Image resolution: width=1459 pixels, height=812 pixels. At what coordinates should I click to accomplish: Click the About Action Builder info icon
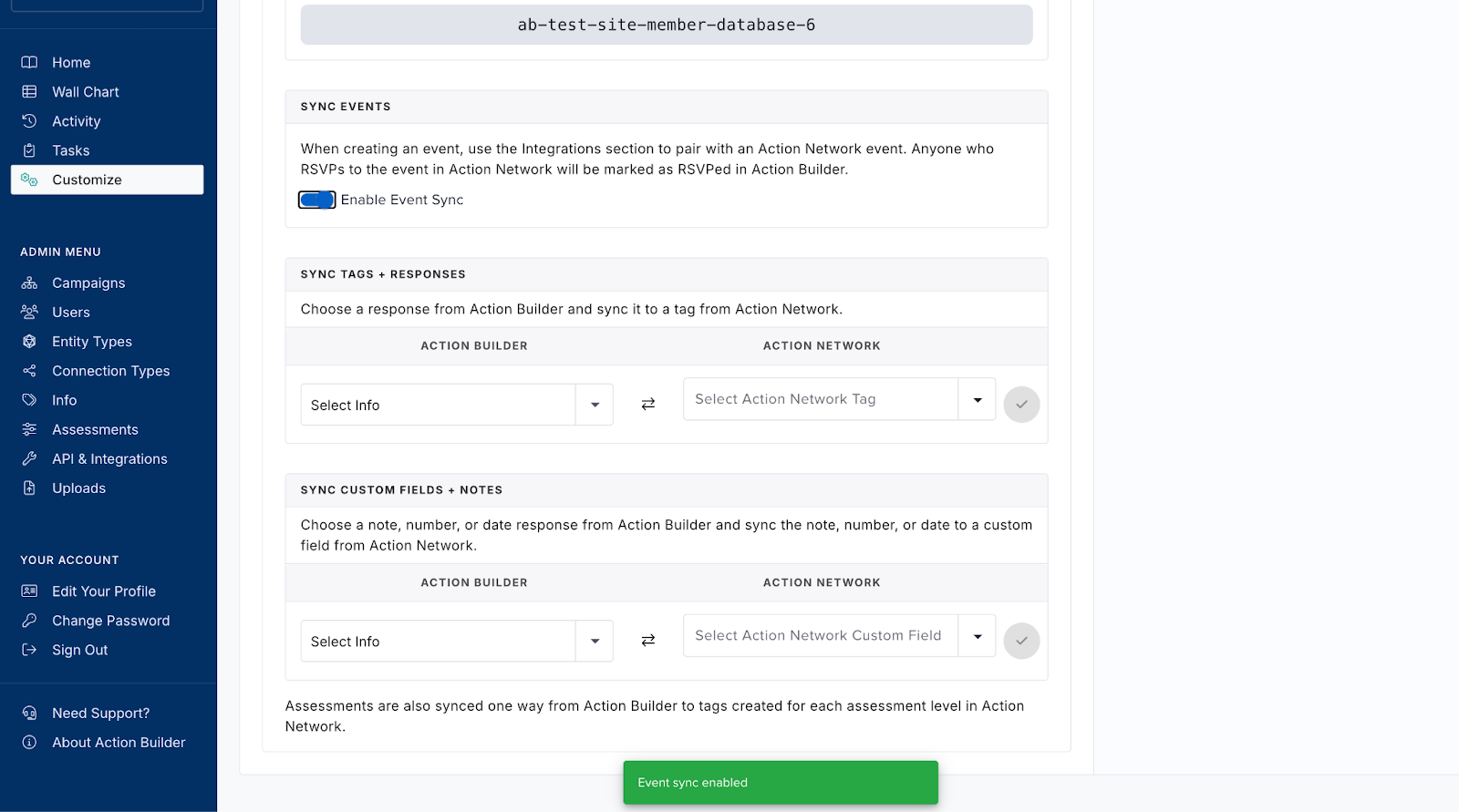point(29,742)
